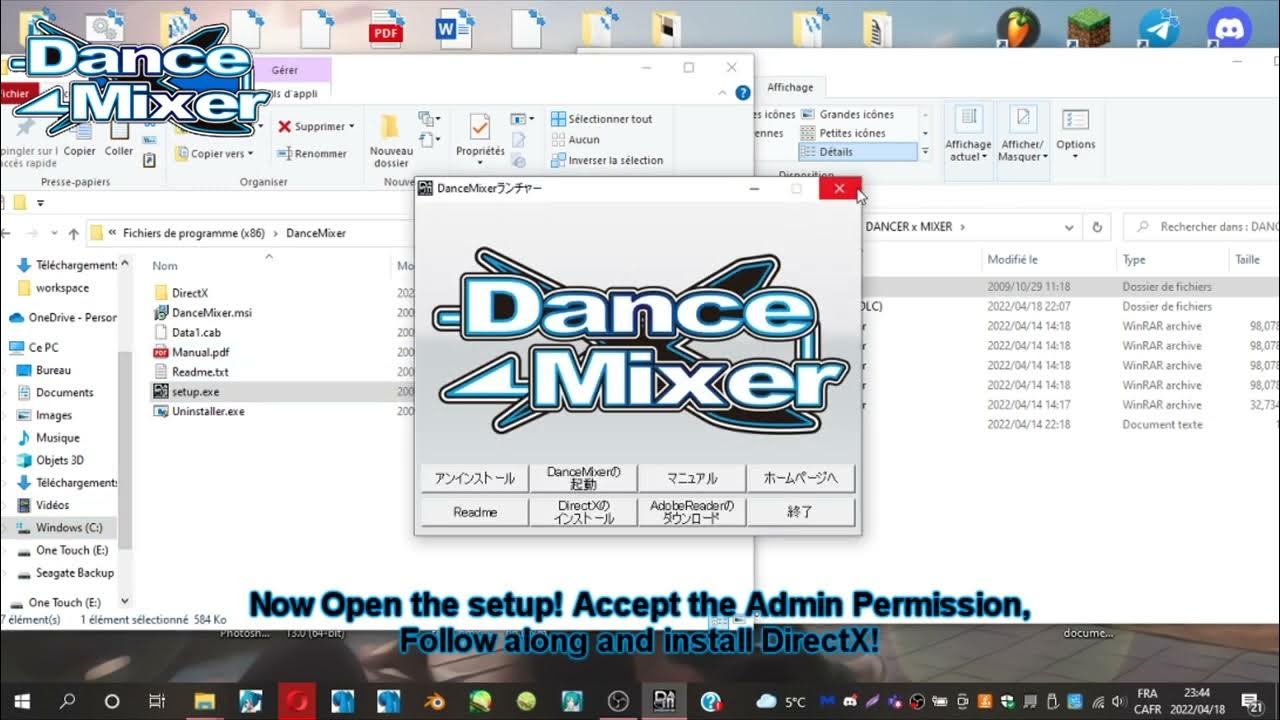Image resolution: width=1280 pixels, height=720 pixels.
Task: Click the up-arrow navigation button in left Explorer
Action: 73,233
